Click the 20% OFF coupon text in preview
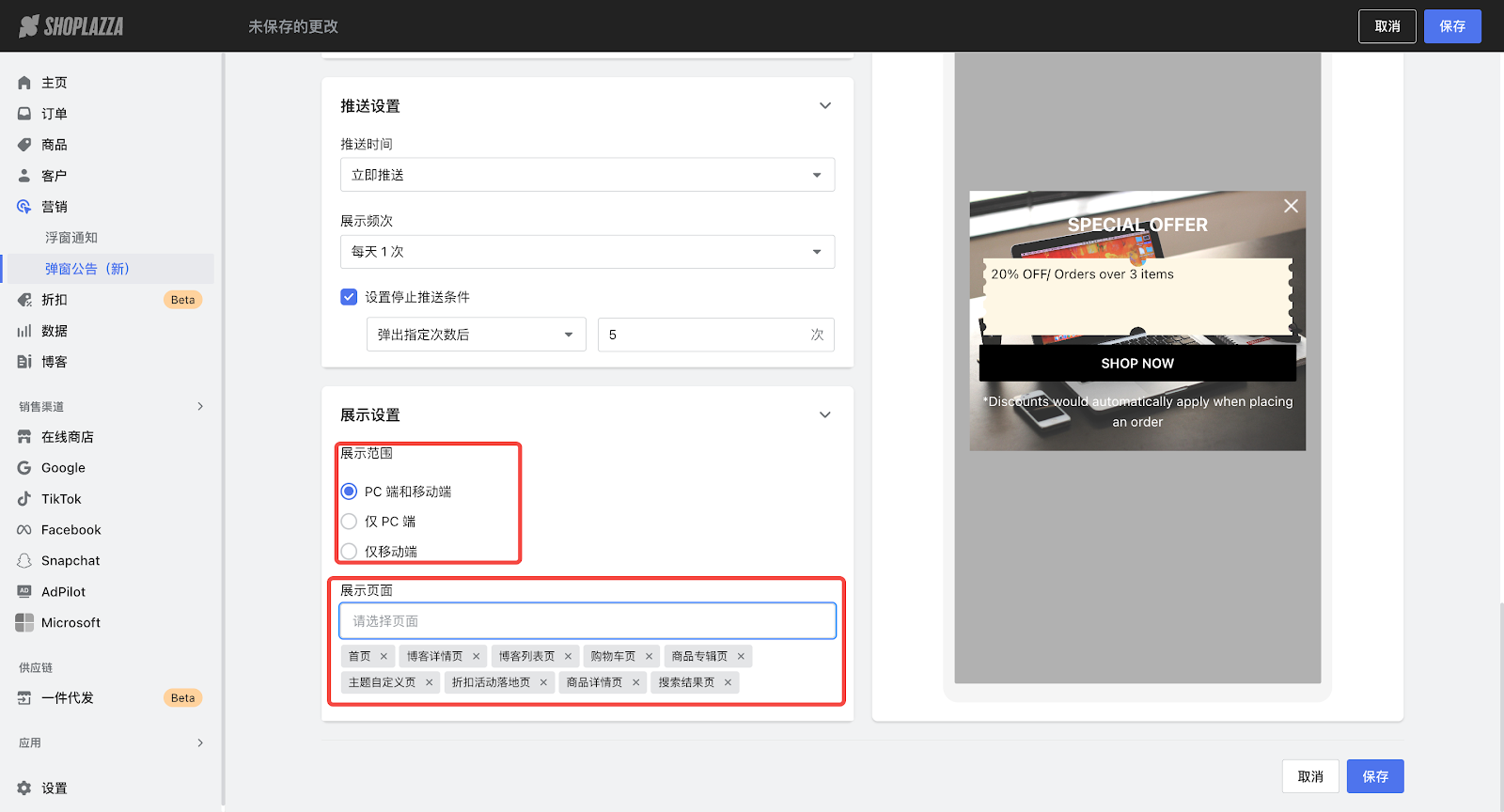The height and width of the screenshot is (812, 1504). pyautogui.click(x=1082, y=274)
